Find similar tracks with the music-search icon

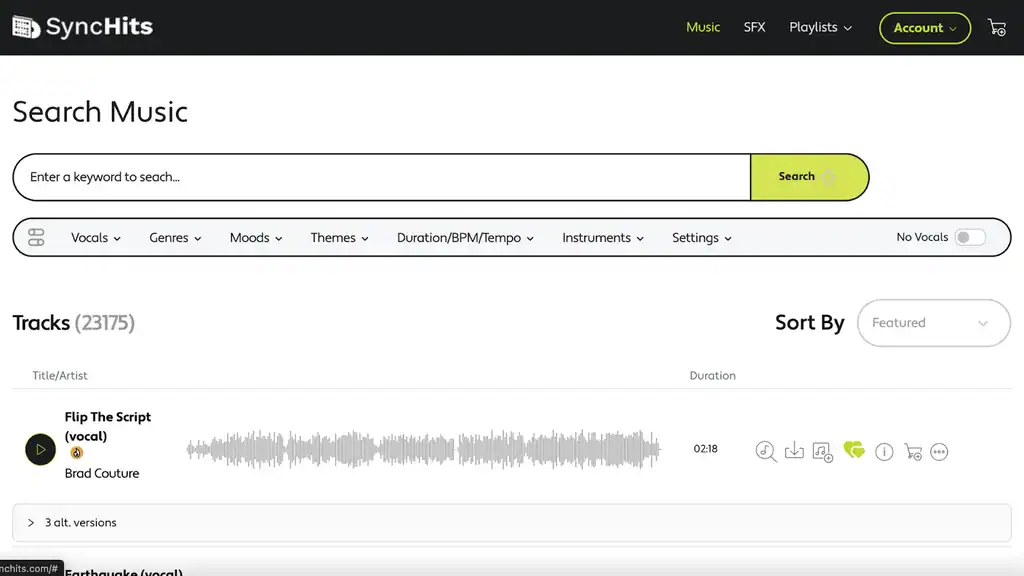(x=766, y=451)
